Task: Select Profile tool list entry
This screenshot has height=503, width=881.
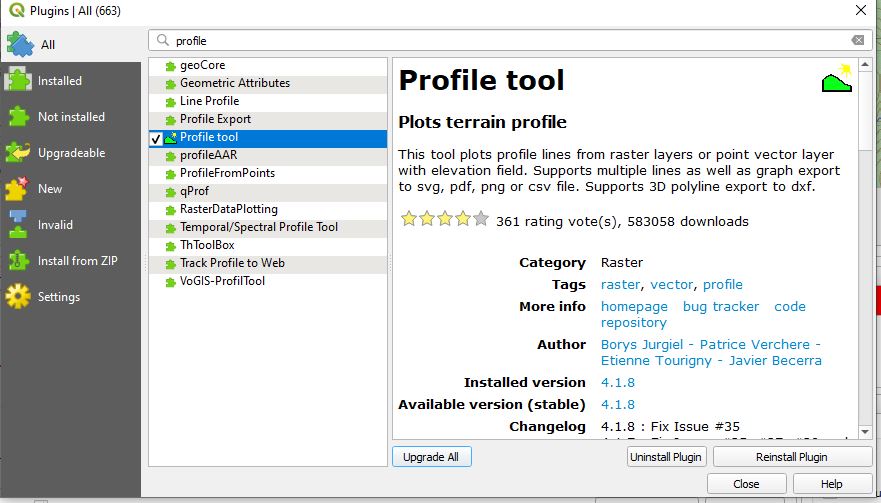Action: (x=268, y=137)
